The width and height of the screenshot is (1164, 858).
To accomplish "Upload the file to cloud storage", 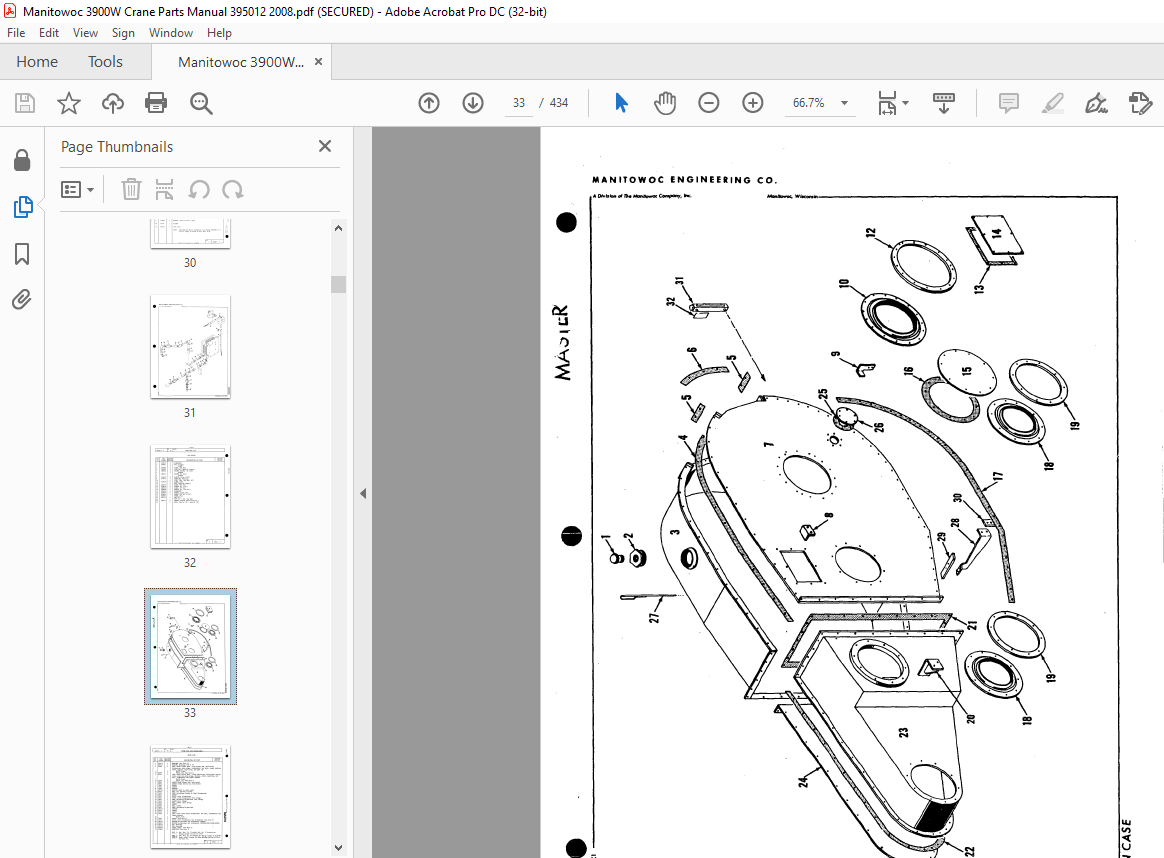I will point(113,103).
